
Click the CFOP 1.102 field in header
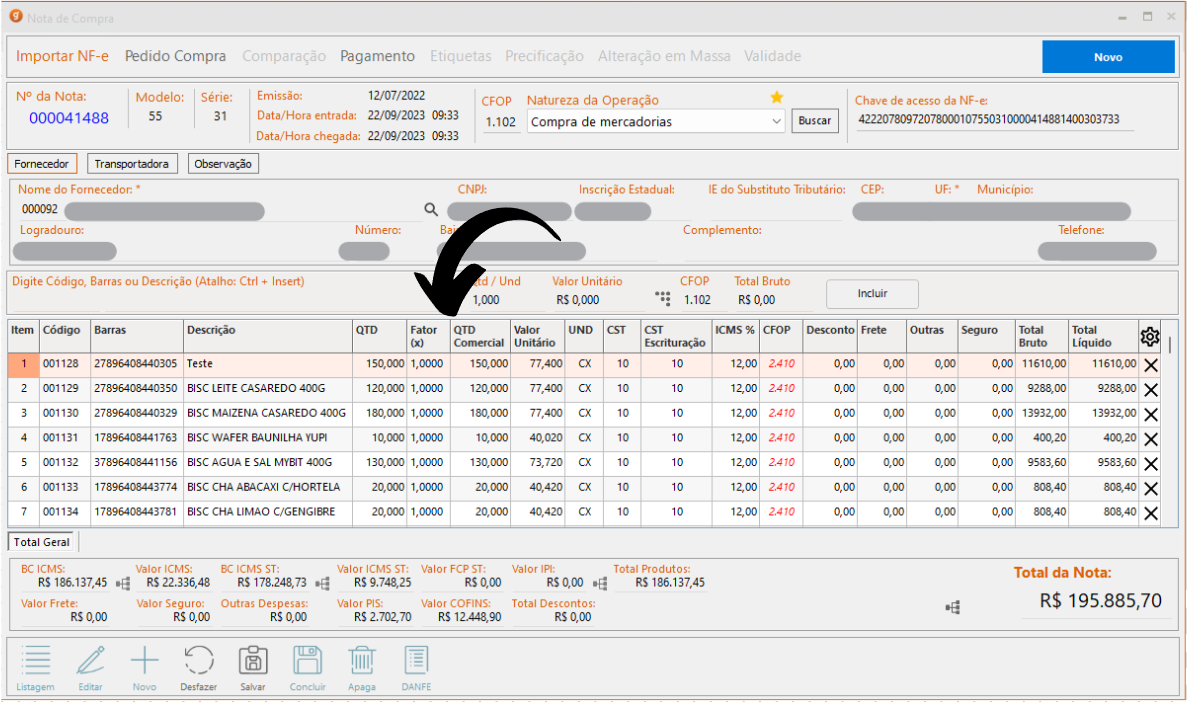point(501,122)
